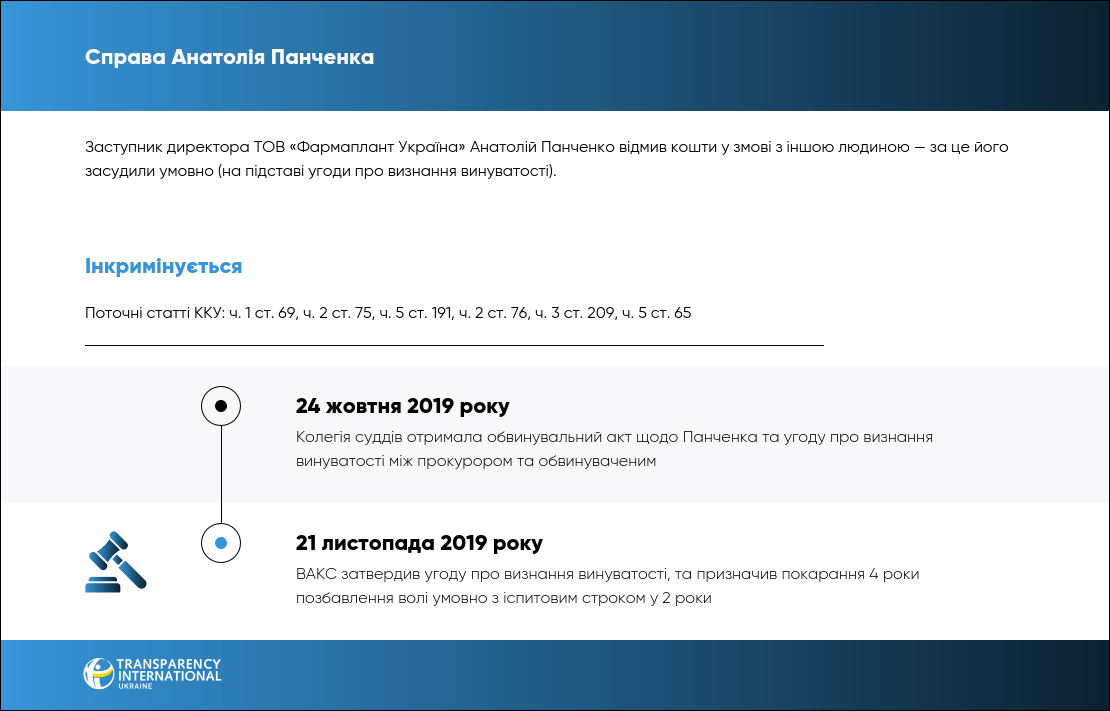
Task: Click the title 'Справа Анатолія Панченка'
Action: [229, 57]
